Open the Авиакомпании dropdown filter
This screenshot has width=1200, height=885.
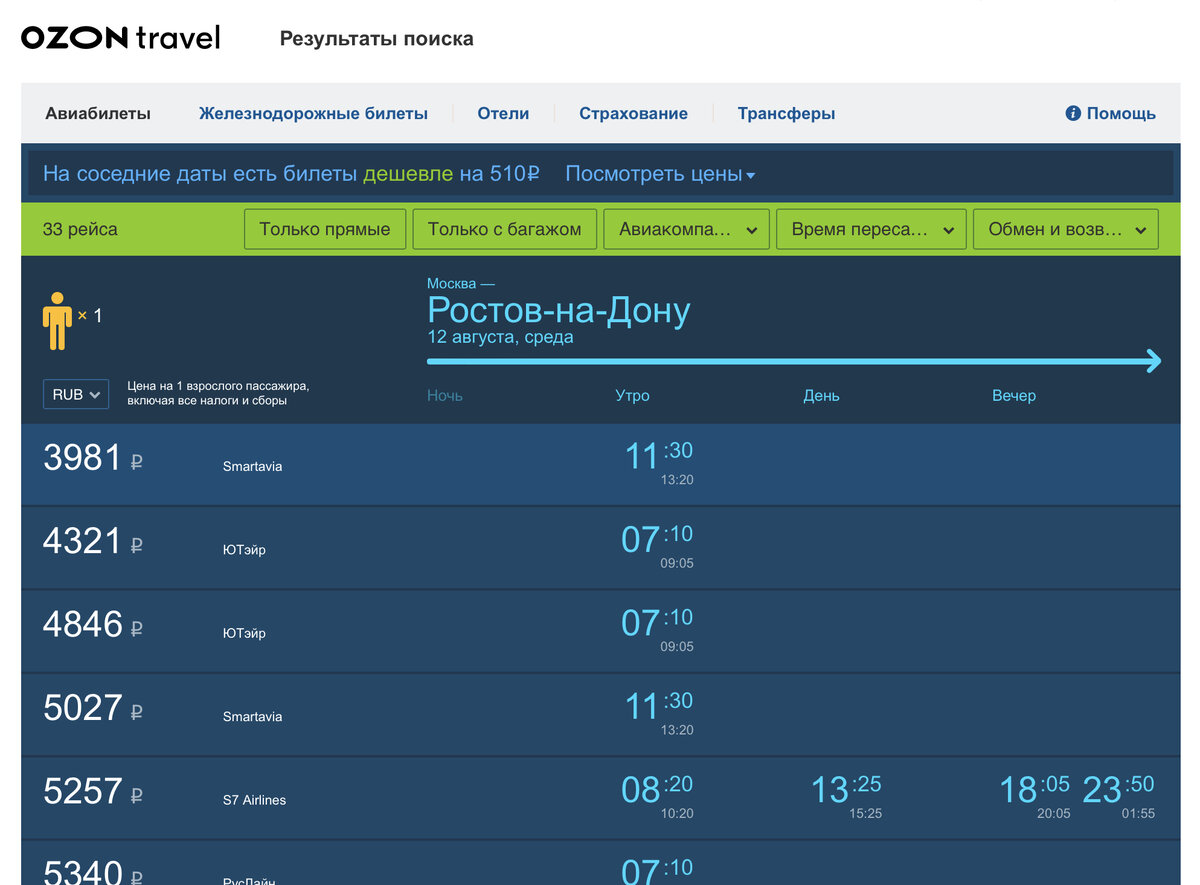click(x=686, y=229)
